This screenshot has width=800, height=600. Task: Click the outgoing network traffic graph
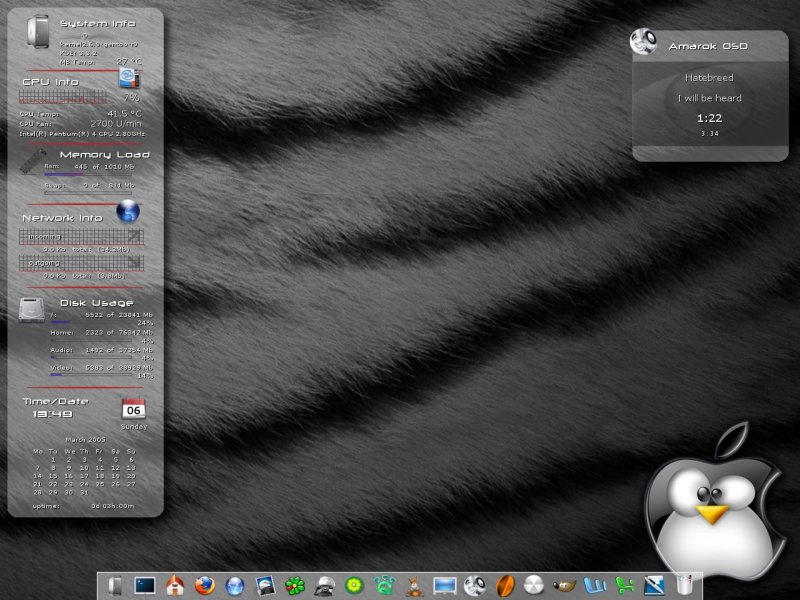81,263
